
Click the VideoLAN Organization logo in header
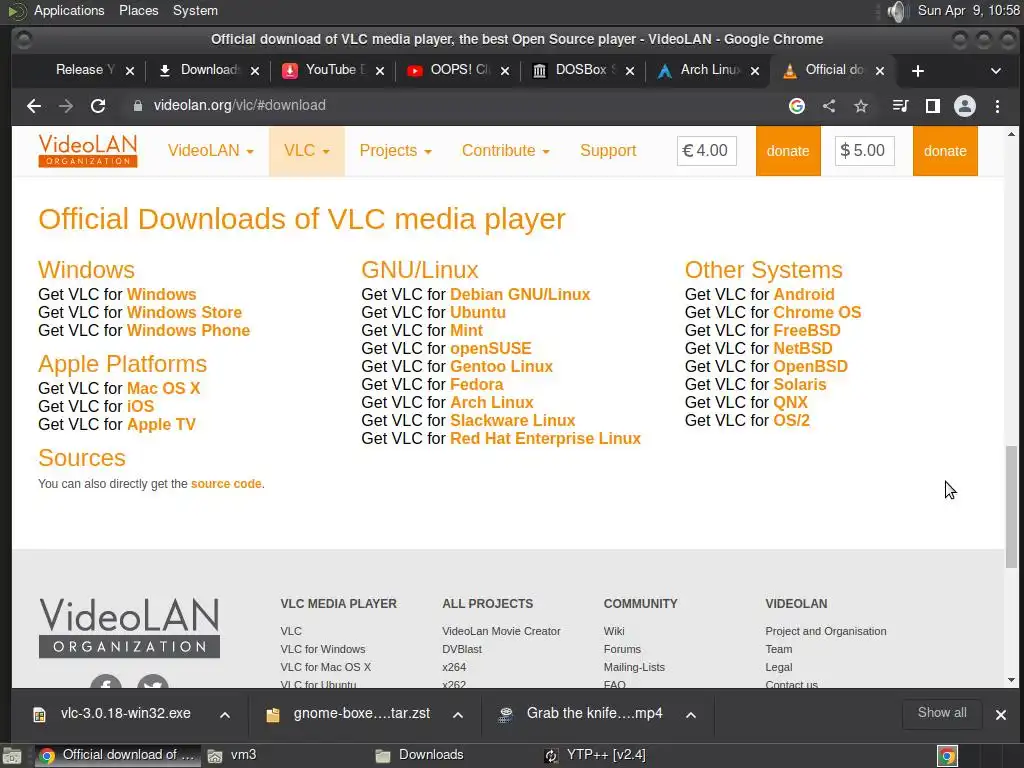pos(88,151)
